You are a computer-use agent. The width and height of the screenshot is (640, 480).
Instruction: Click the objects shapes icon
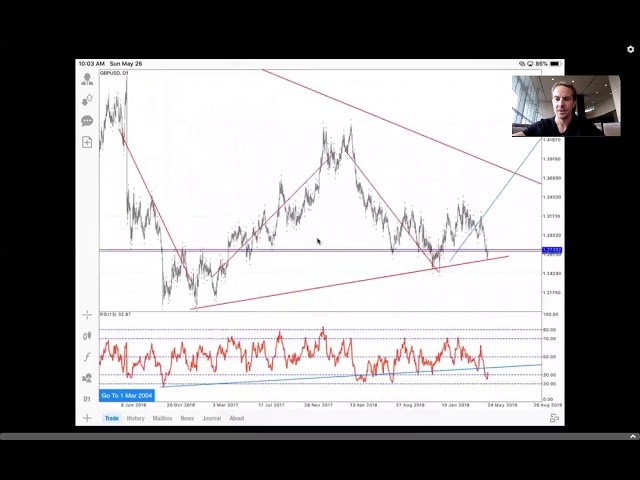pos(87,378)
